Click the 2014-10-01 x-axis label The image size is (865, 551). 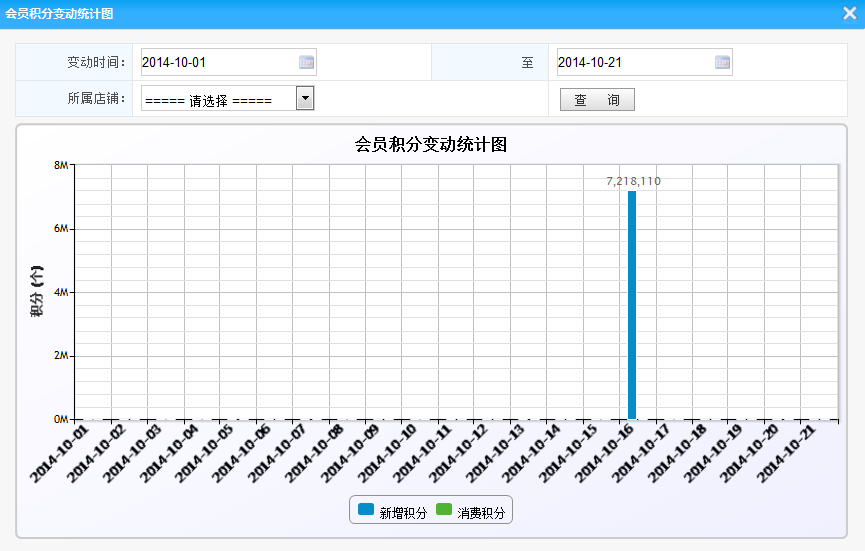tap(59, 453)
